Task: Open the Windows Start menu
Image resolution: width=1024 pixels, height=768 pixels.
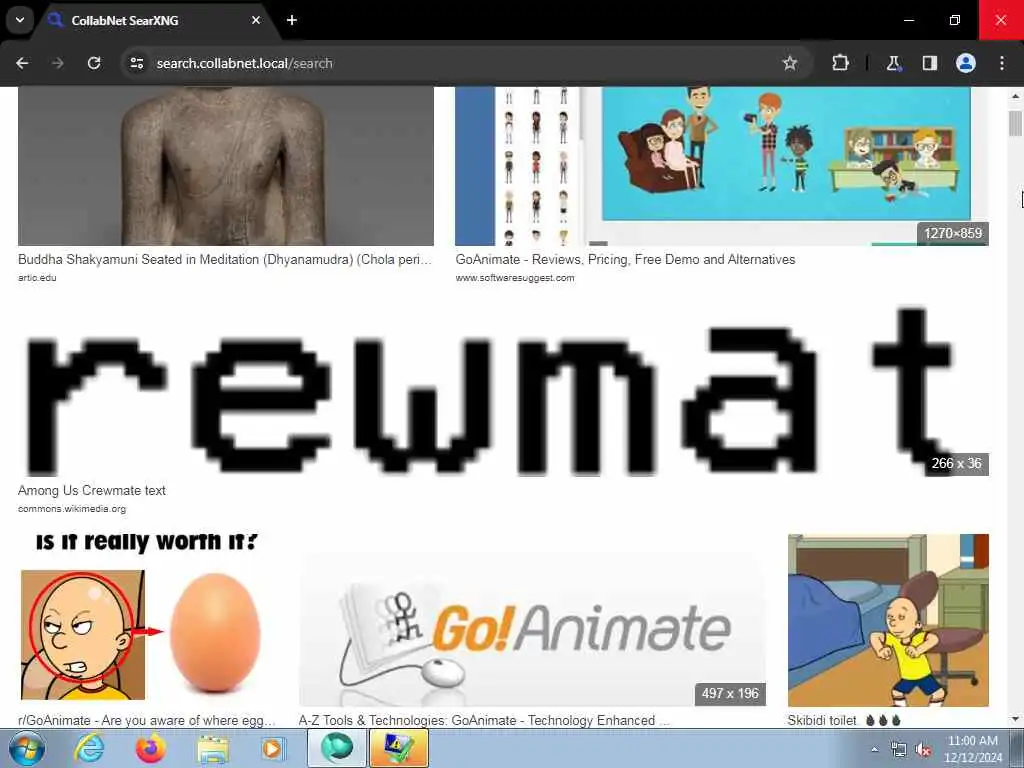Action: coord(27,748)
